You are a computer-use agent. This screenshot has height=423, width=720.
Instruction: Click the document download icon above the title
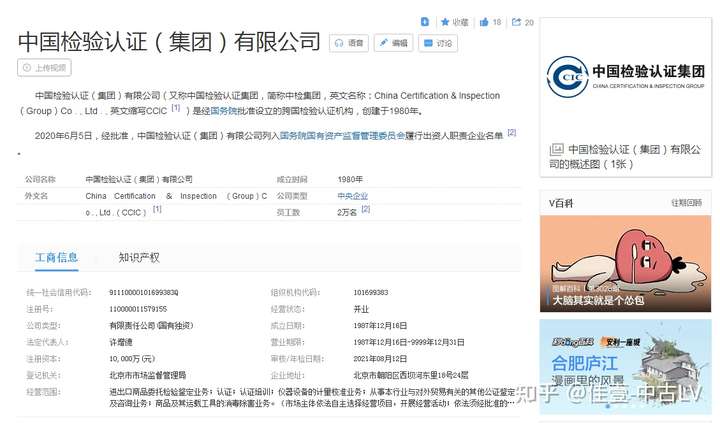[425, 22]
